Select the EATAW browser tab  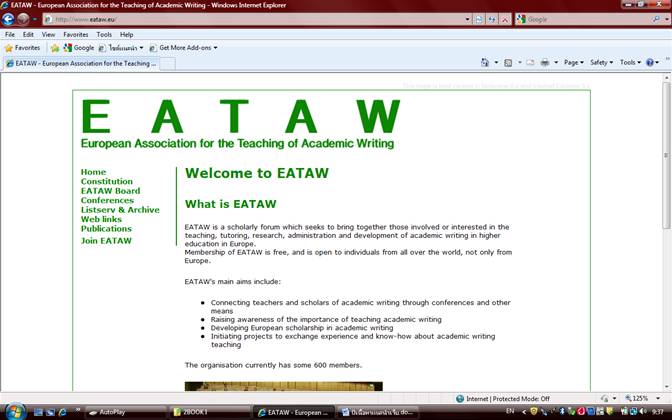(81, 63)
